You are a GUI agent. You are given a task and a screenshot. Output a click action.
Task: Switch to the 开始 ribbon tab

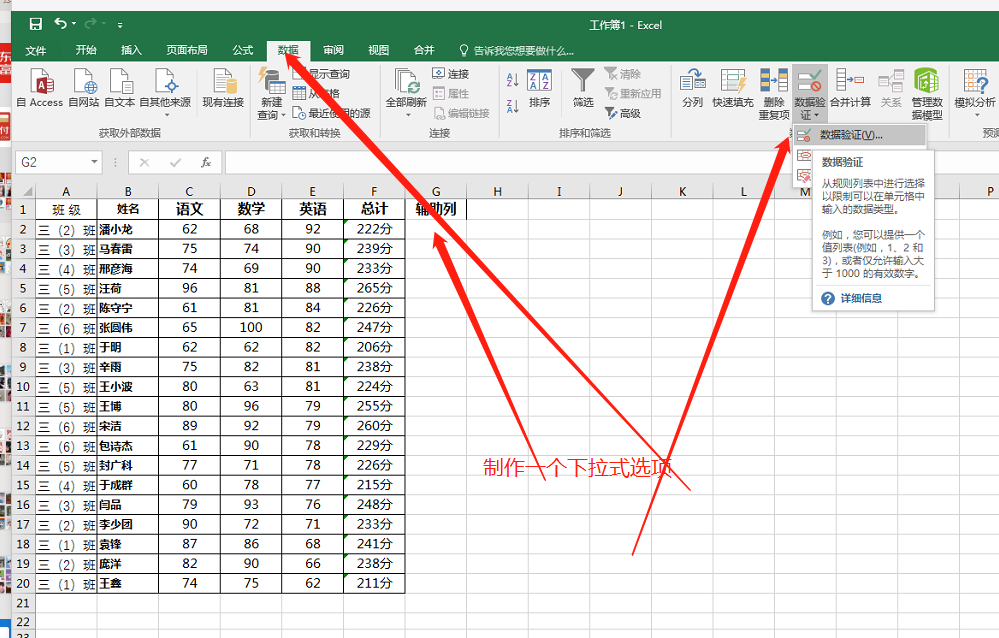(x=86, y=50)
